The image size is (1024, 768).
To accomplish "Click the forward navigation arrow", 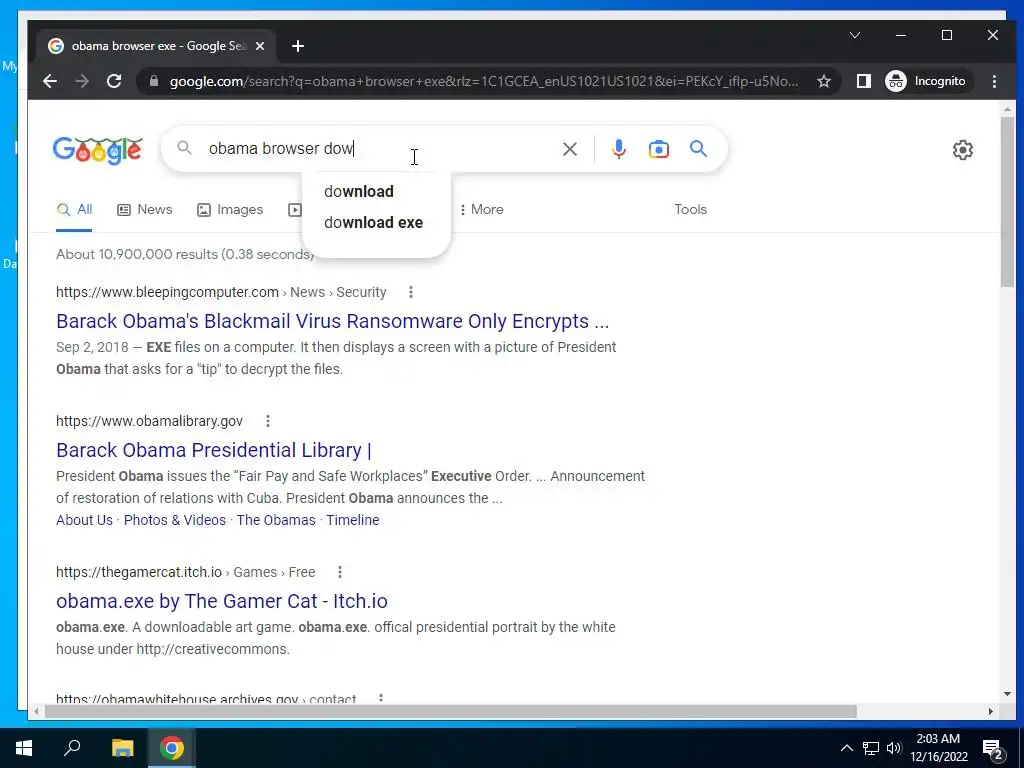I will [x=82, y=81].
